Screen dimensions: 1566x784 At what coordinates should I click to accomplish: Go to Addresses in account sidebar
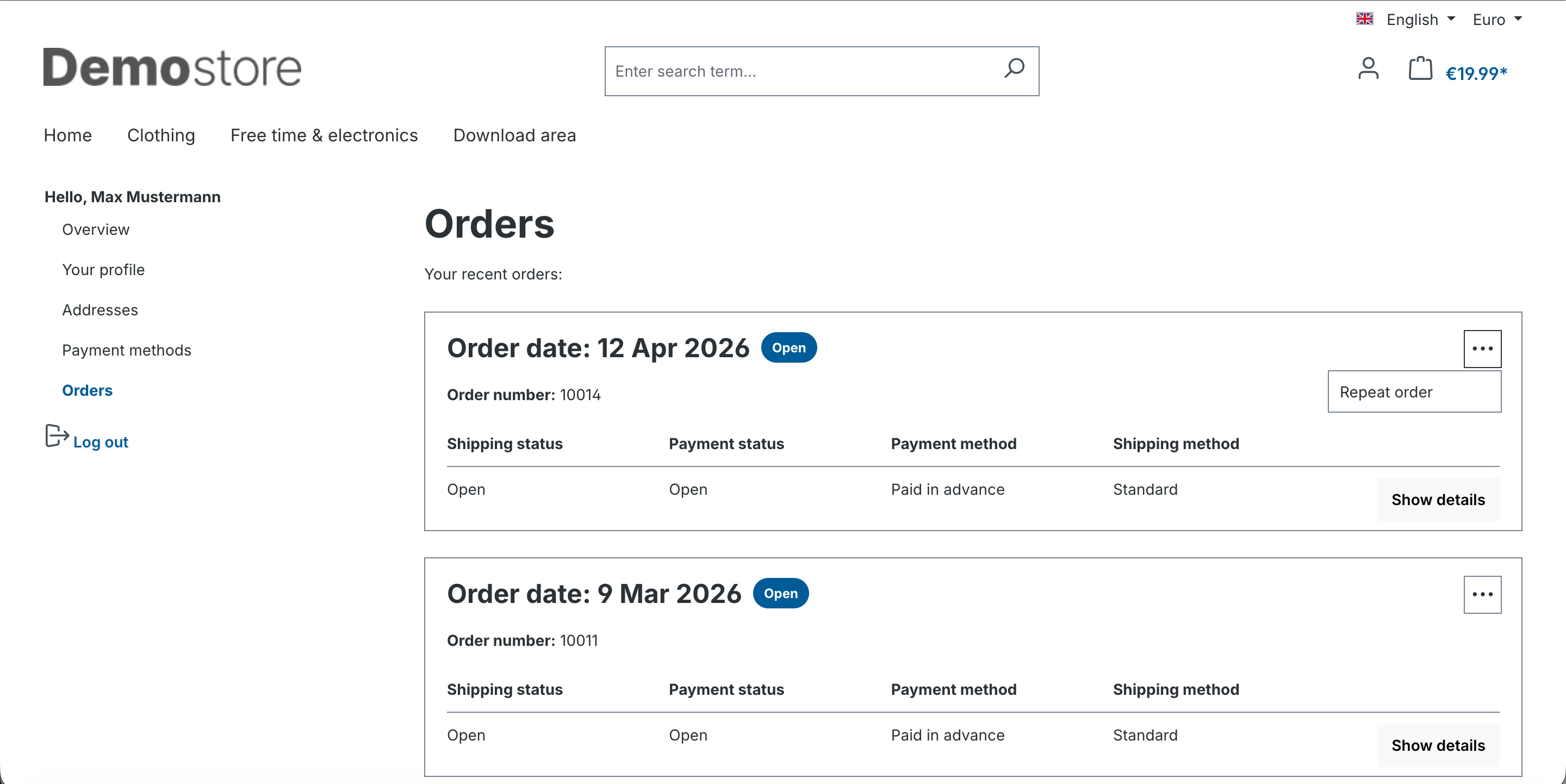pyautogui.click(x=100, y=310)
